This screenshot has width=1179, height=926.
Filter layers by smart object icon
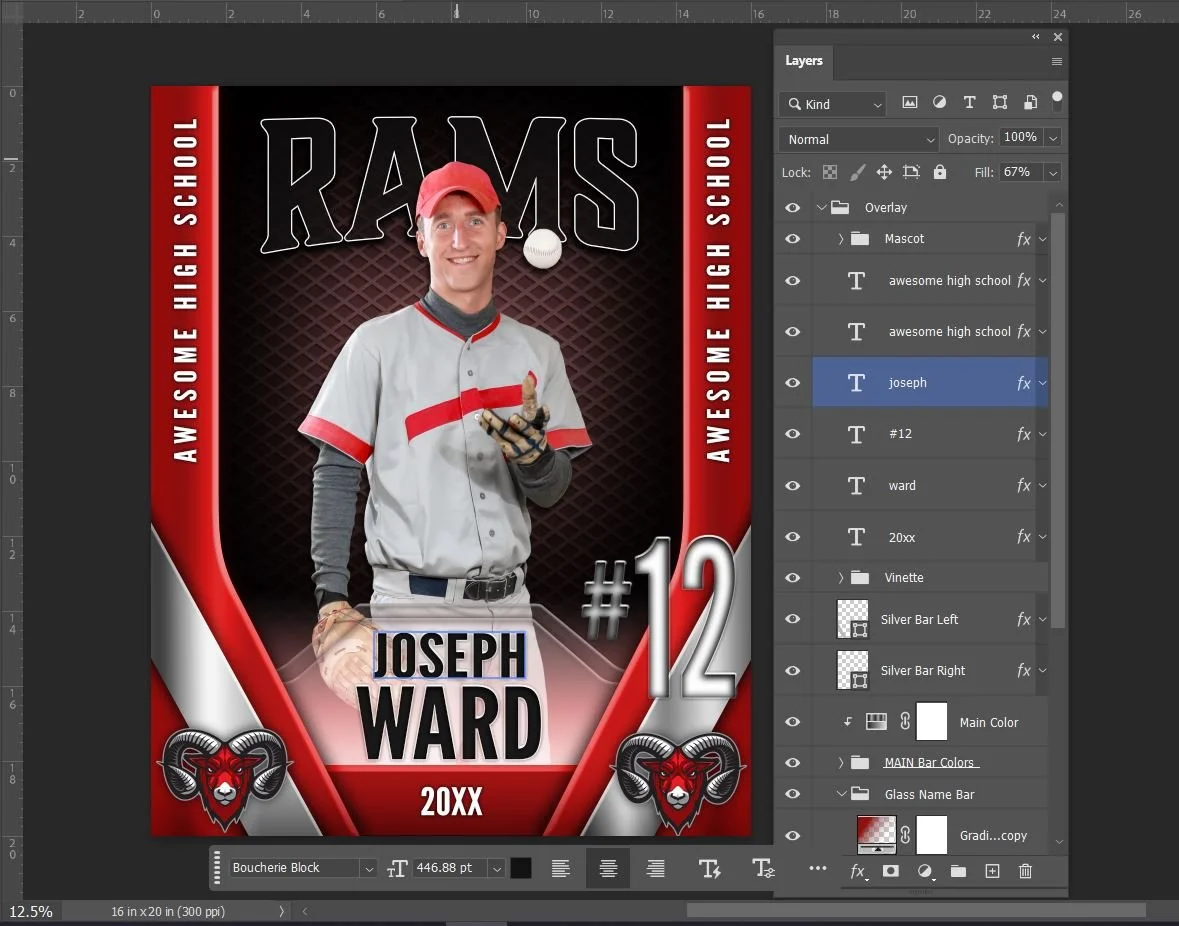[1030, 102]
